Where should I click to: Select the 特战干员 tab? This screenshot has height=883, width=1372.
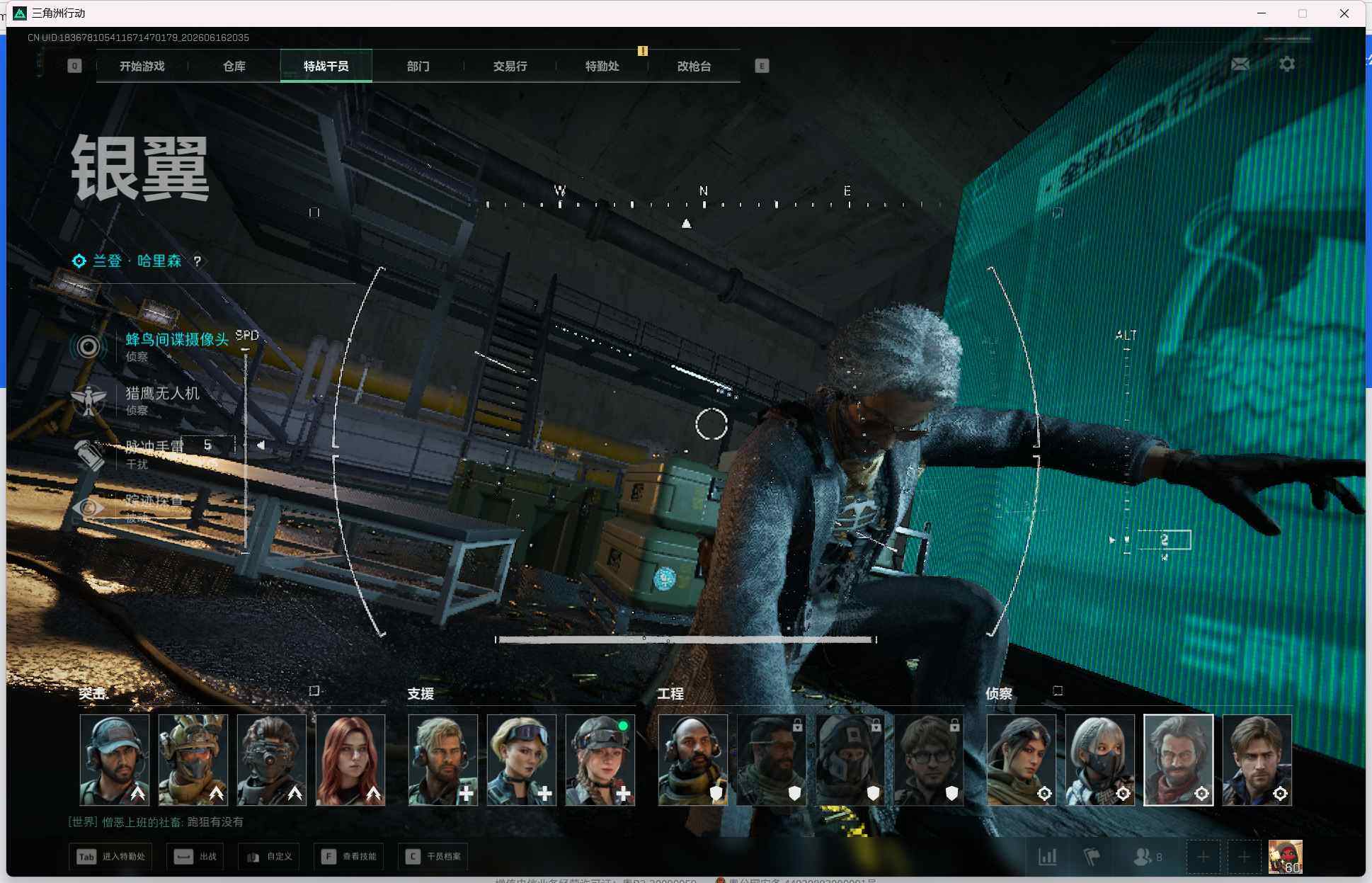point(326,66)
